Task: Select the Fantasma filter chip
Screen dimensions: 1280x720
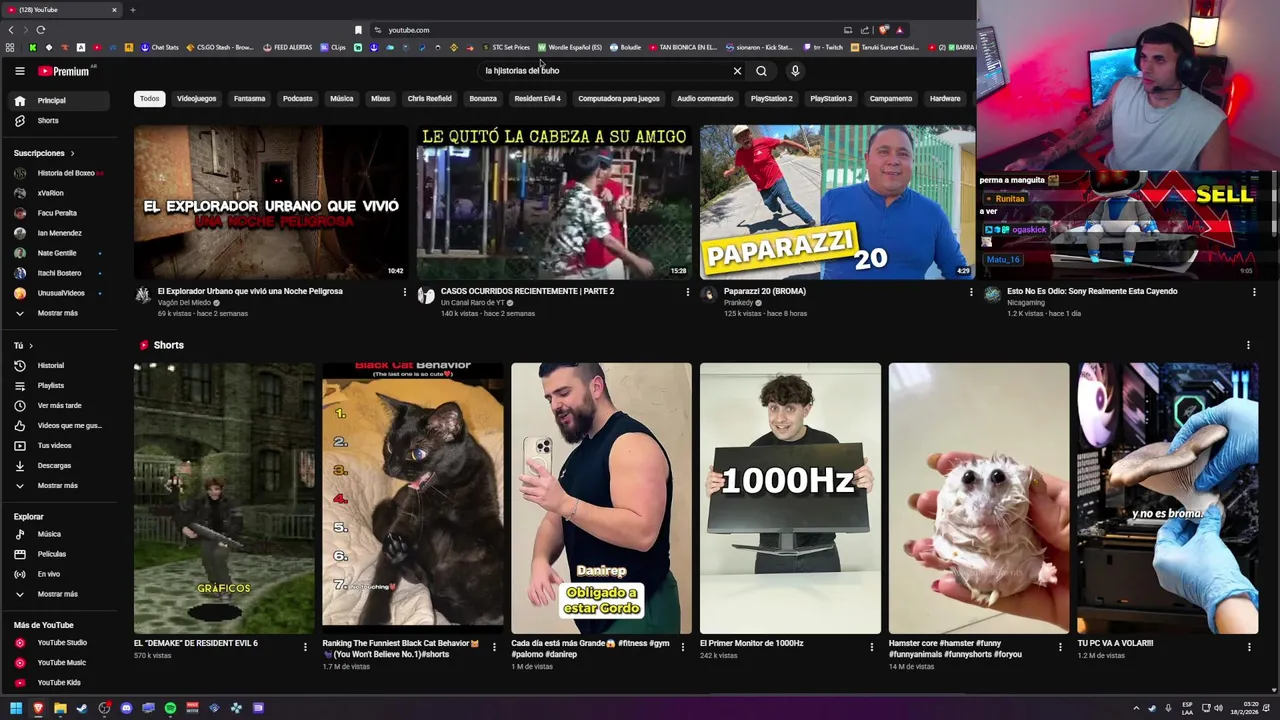Action: 249,99
